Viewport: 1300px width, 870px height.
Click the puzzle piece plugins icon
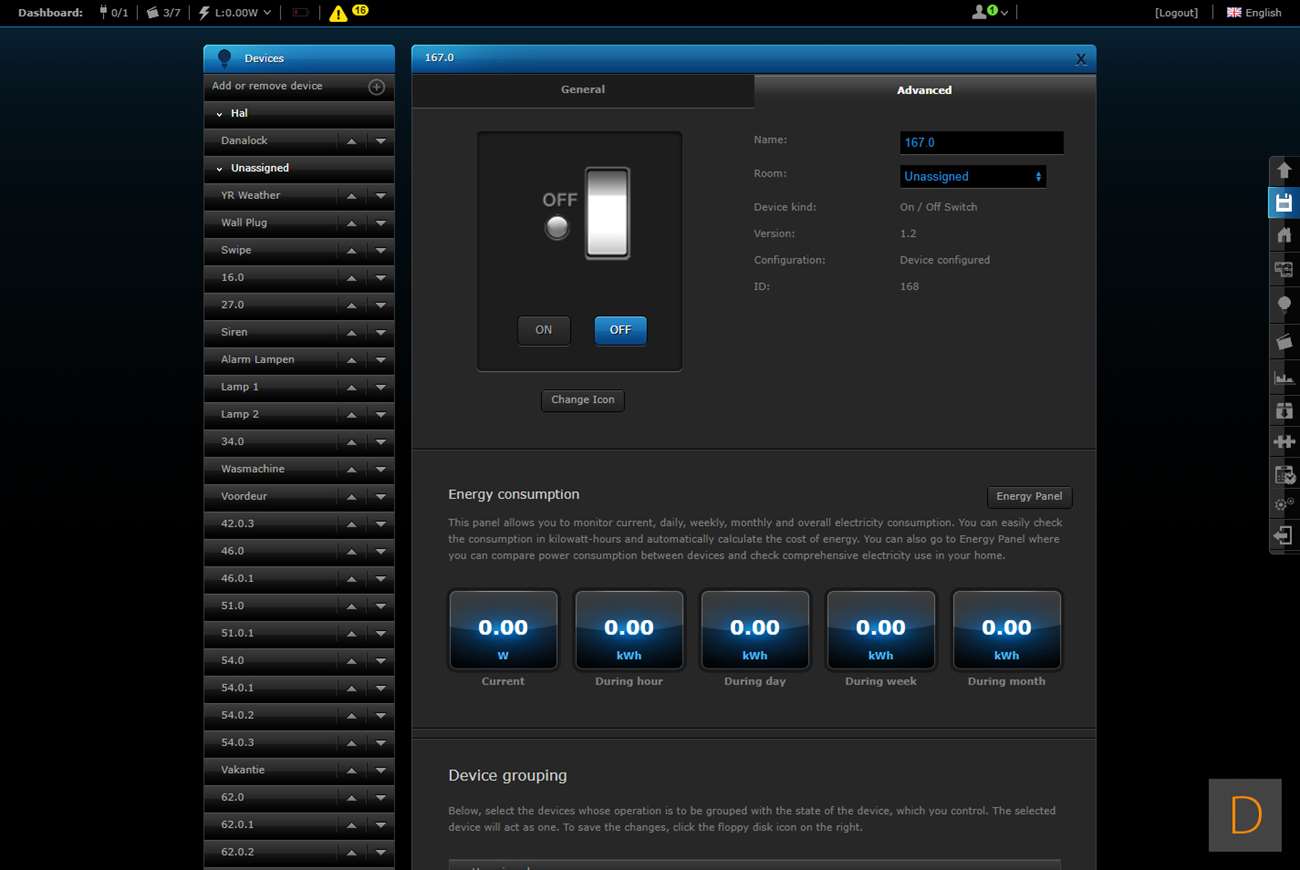[x=1284, y=441]
